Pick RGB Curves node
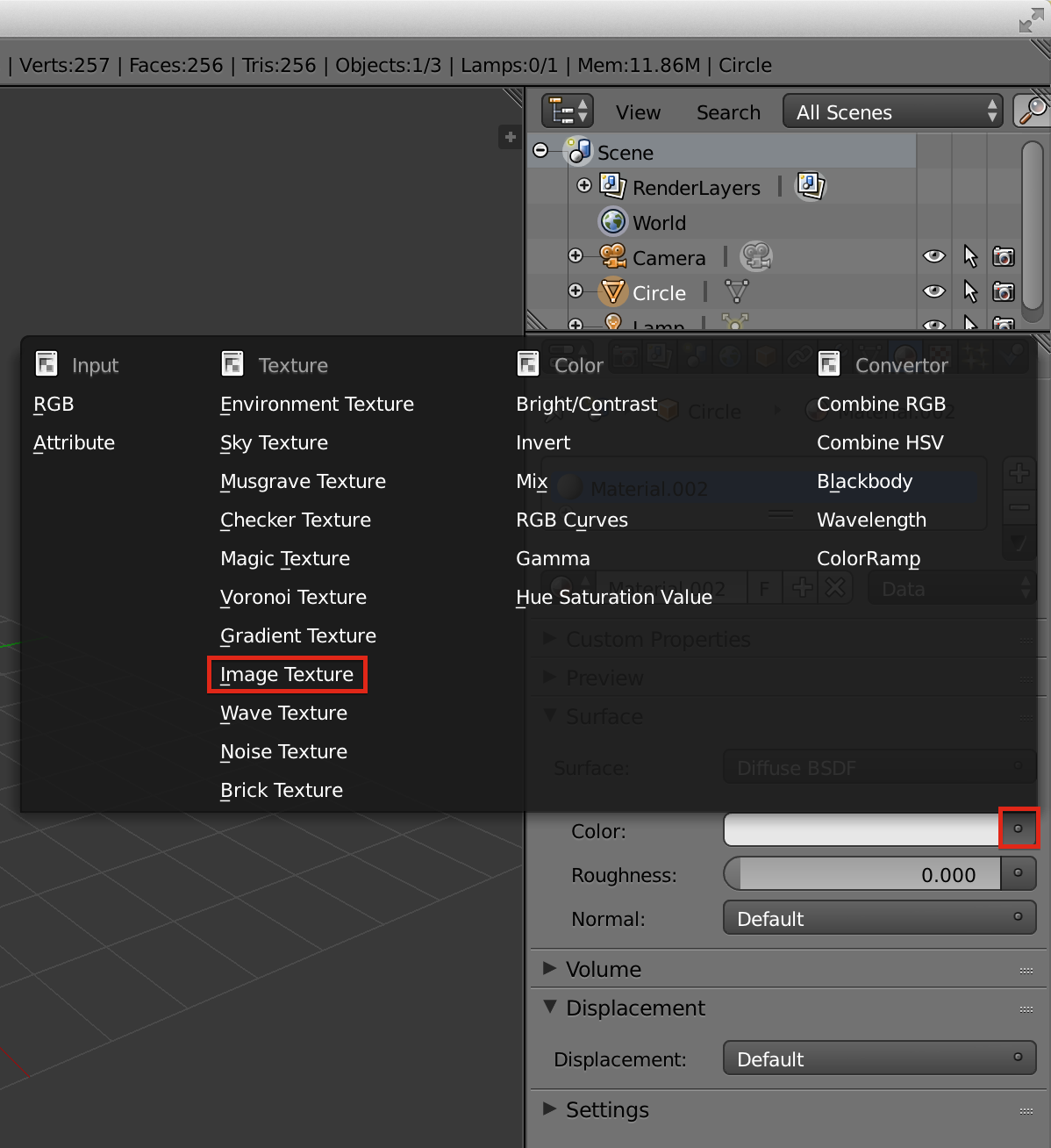Viewport: 1051px width, 1148px height. pos(572,520)
